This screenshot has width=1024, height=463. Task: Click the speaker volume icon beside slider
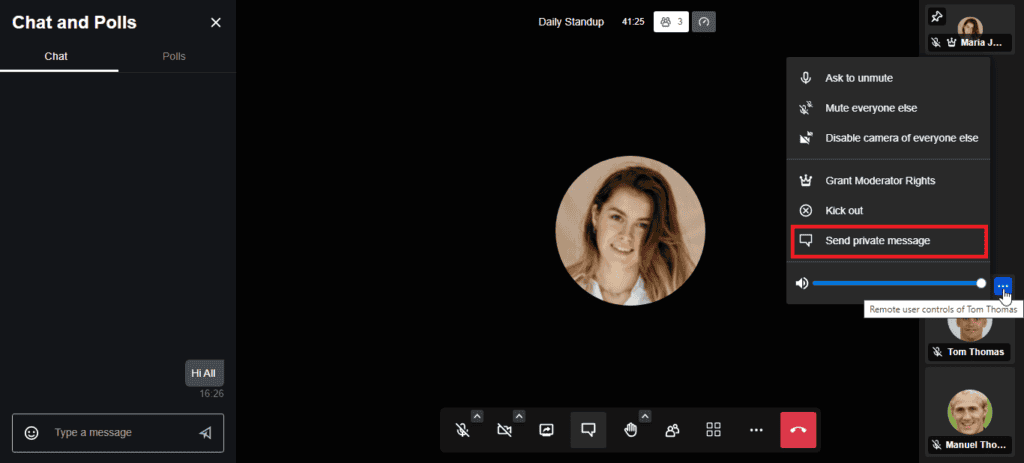coord(802,283)
